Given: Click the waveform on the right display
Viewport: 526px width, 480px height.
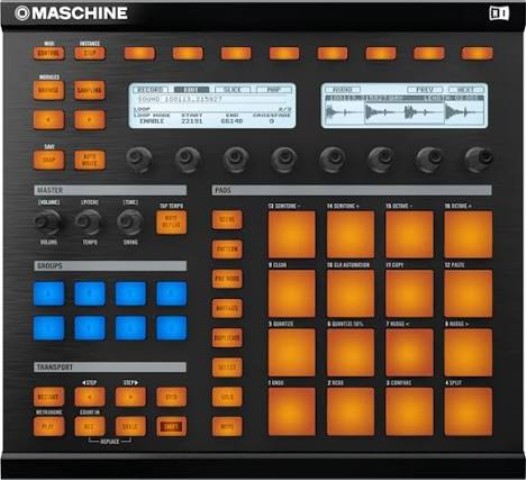Looking at the screenshot, I should pos(405,112).
